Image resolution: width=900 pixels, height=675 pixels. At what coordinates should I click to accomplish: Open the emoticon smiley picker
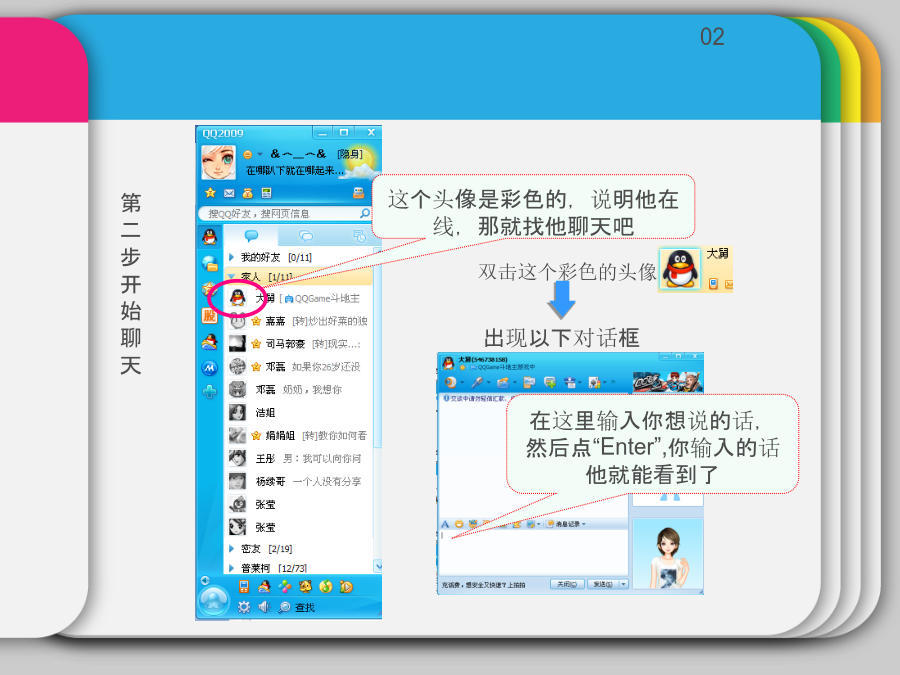[x=458, y=523]
